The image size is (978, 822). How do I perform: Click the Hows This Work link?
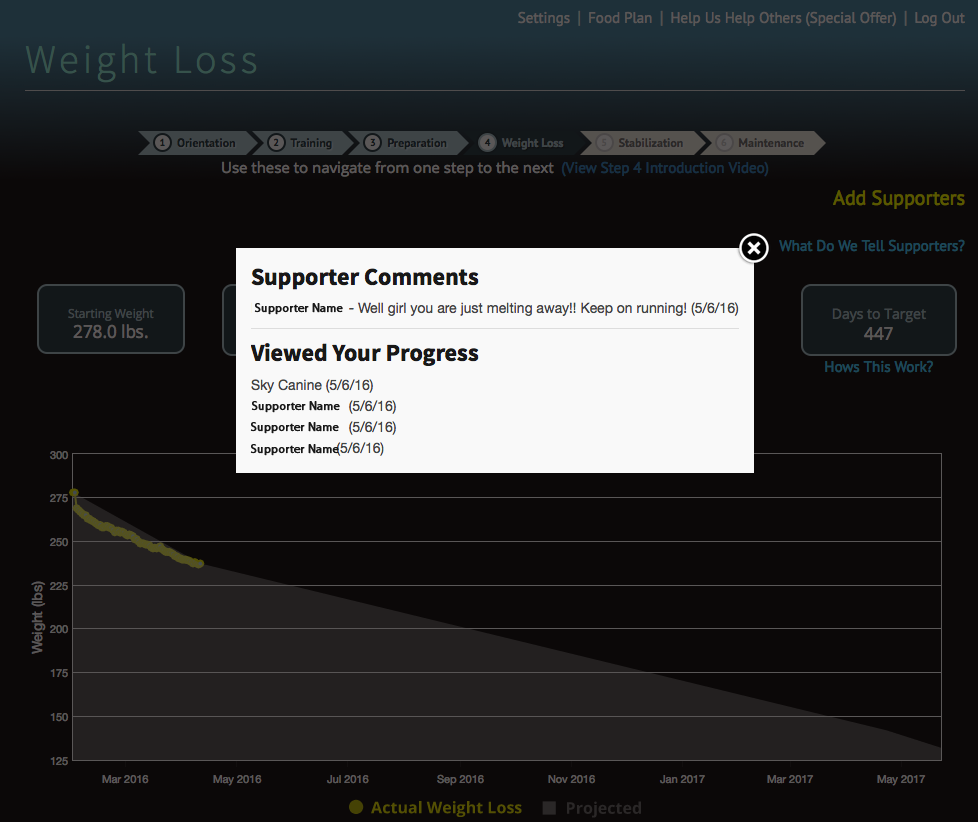coord(878,367)
